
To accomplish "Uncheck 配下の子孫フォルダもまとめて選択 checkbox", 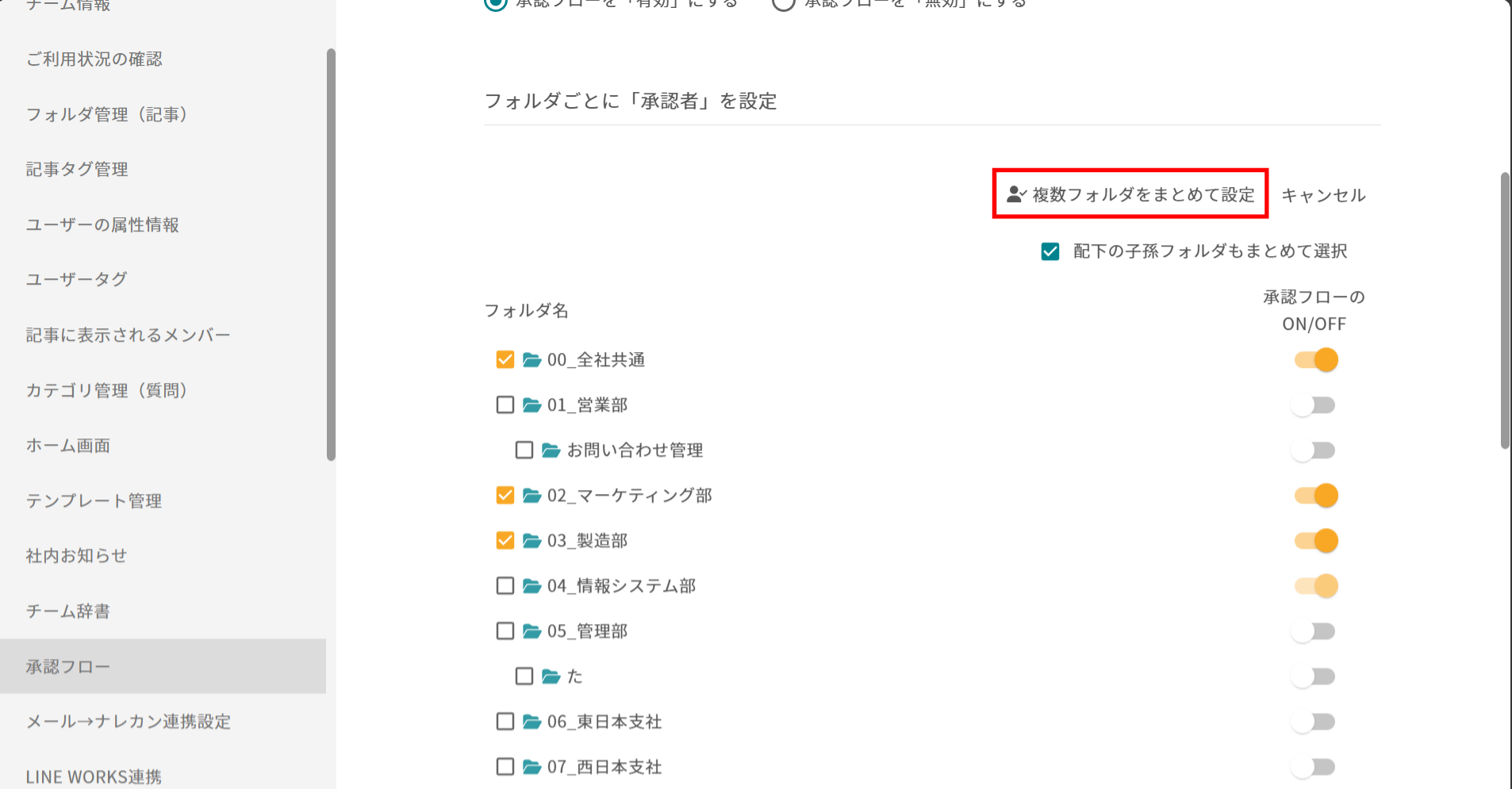I will click(1050, 251).
